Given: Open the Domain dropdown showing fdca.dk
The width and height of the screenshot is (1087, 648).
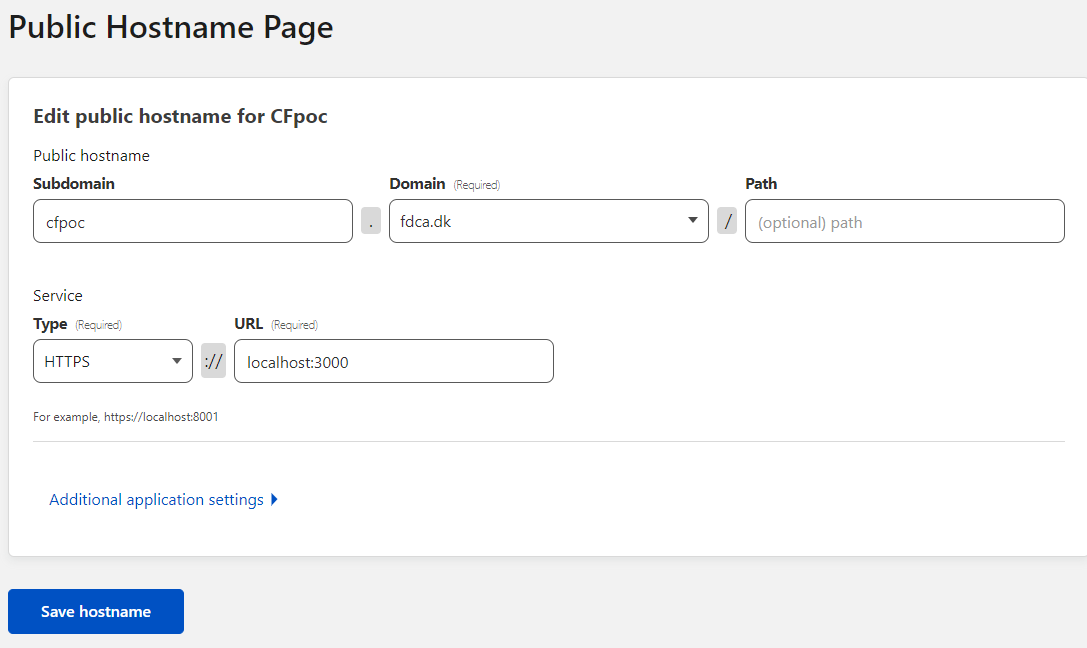Looking at the screenshot, I should tap(548, 221).
